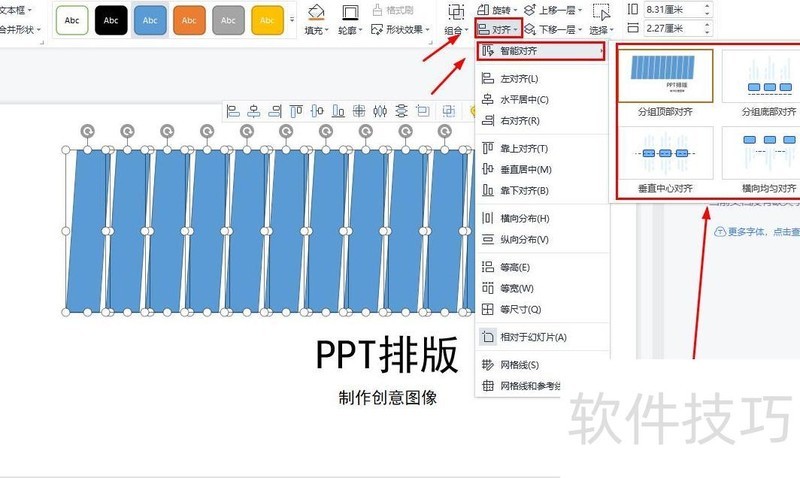Click the outline (轮廓) icon
The height and width of the screenshot is (478, 800).
click(350, 12)
